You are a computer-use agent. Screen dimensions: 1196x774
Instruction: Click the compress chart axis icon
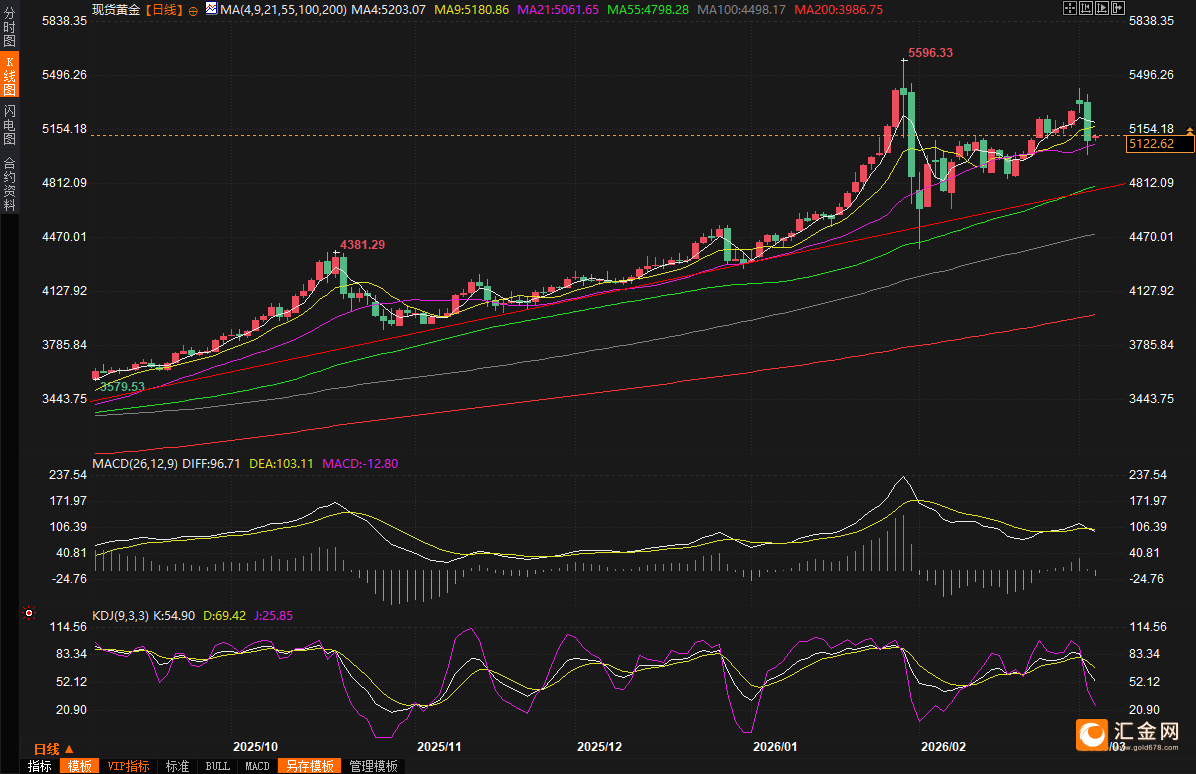pos(1085,8)
